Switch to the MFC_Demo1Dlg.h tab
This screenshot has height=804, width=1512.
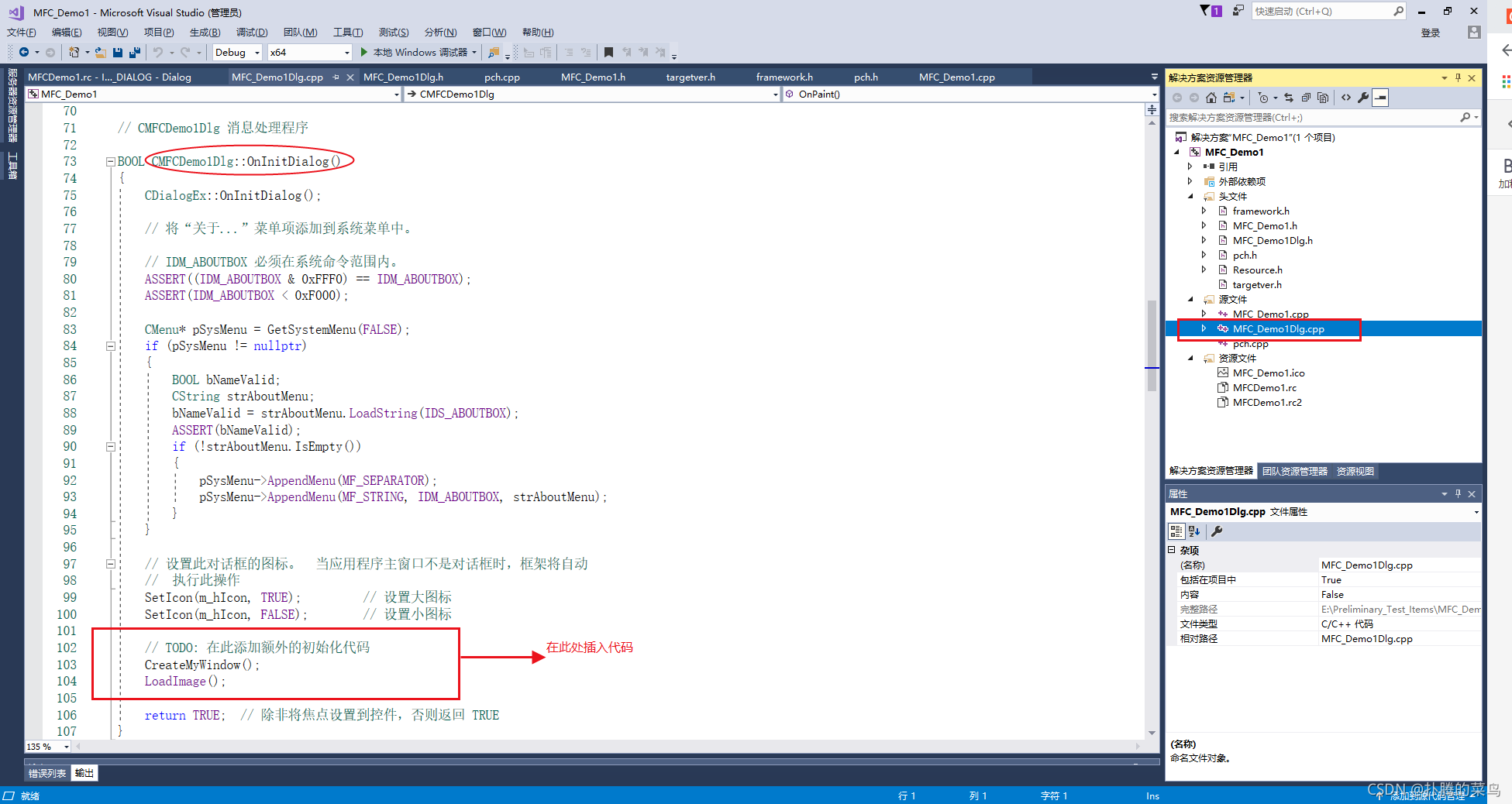(403, 77)
